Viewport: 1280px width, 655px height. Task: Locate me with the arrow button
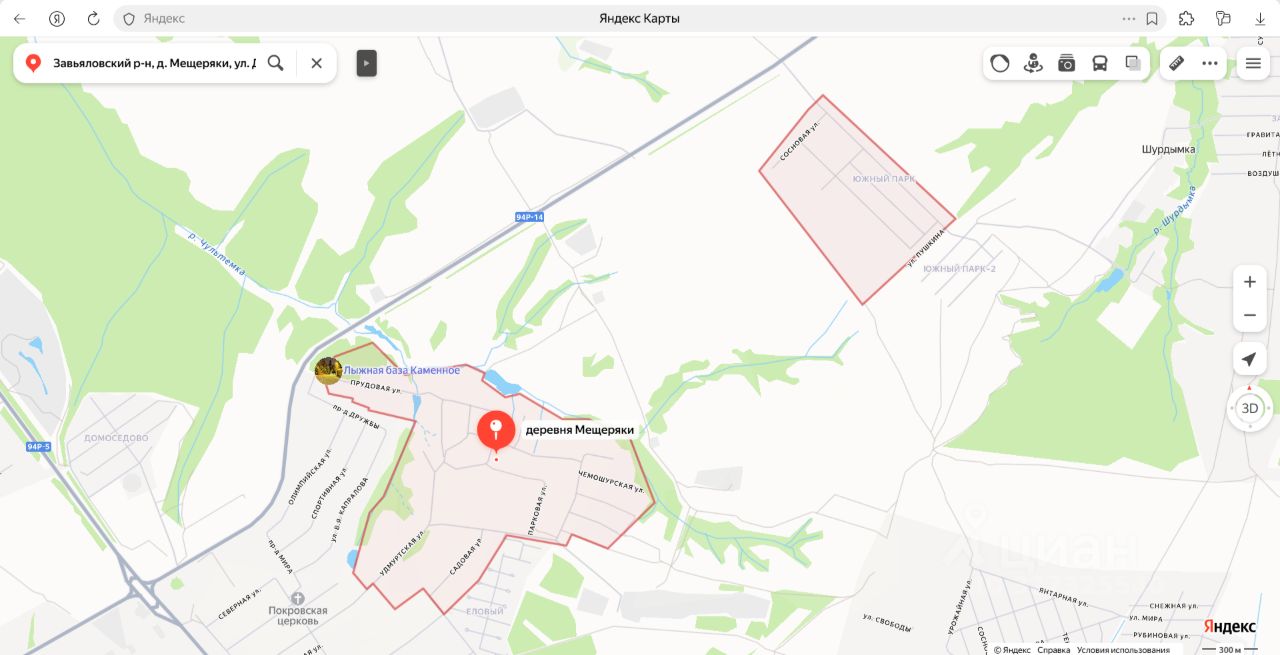coord(1249,359)
